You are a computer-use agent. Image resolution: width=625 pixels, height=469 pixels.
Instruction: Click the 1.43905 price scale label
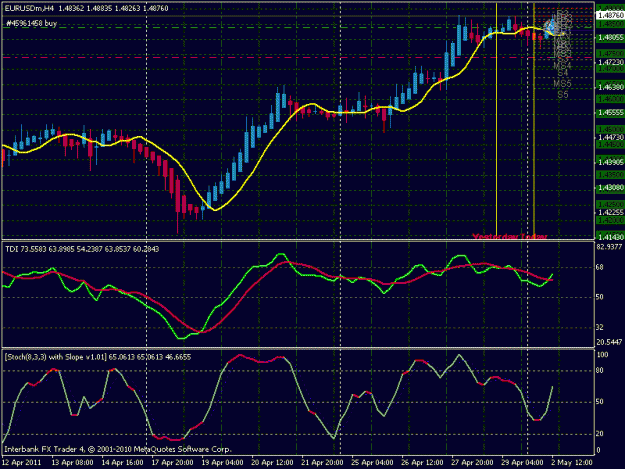[610, 162]
